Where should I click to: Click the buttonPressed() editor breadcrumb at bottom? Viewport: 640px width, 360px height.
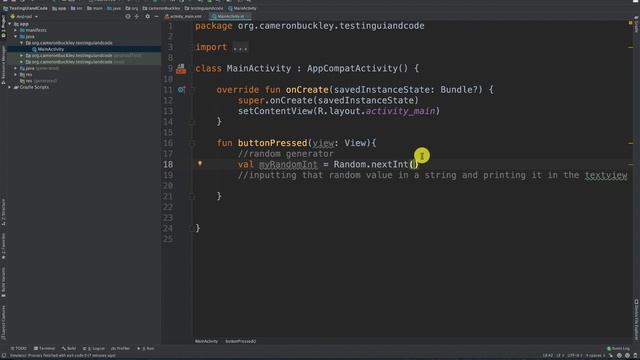point(241,341)
